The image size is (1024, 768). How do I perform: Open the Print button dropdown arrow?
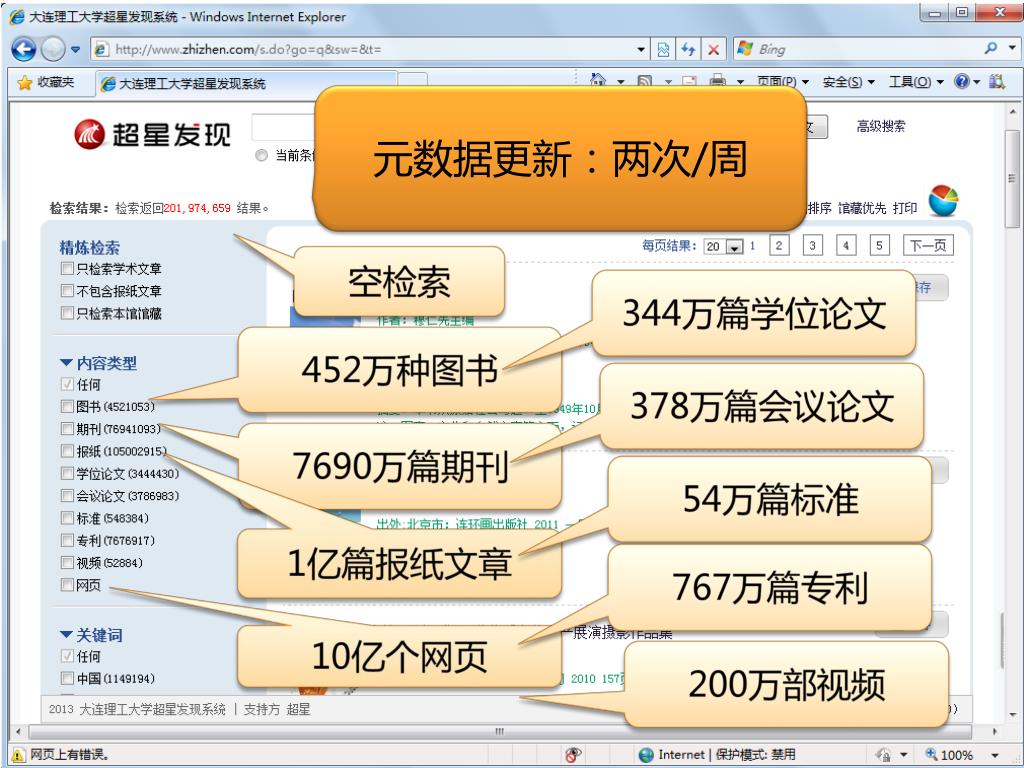[740, 82]
